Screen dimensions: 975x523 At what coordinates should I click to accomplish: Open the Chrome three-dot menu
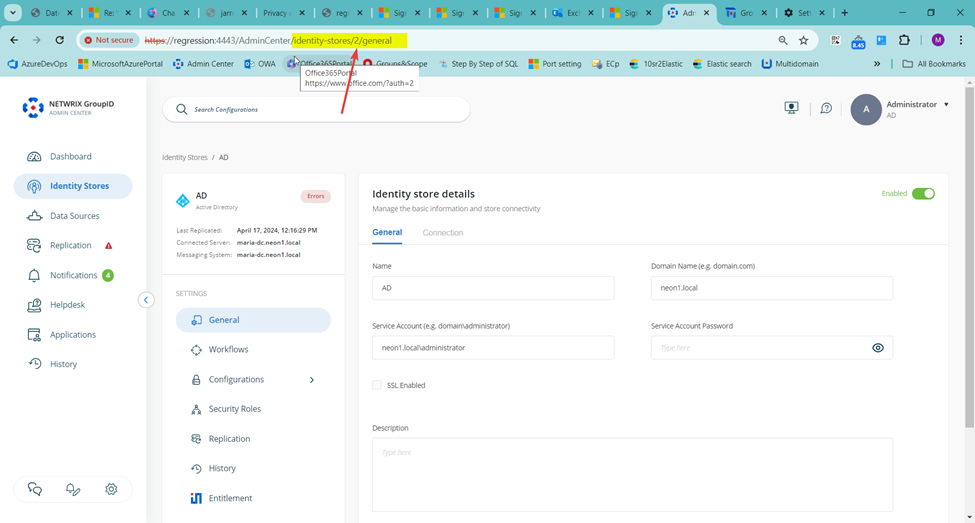pyautogui.click(x=961, y=40)
